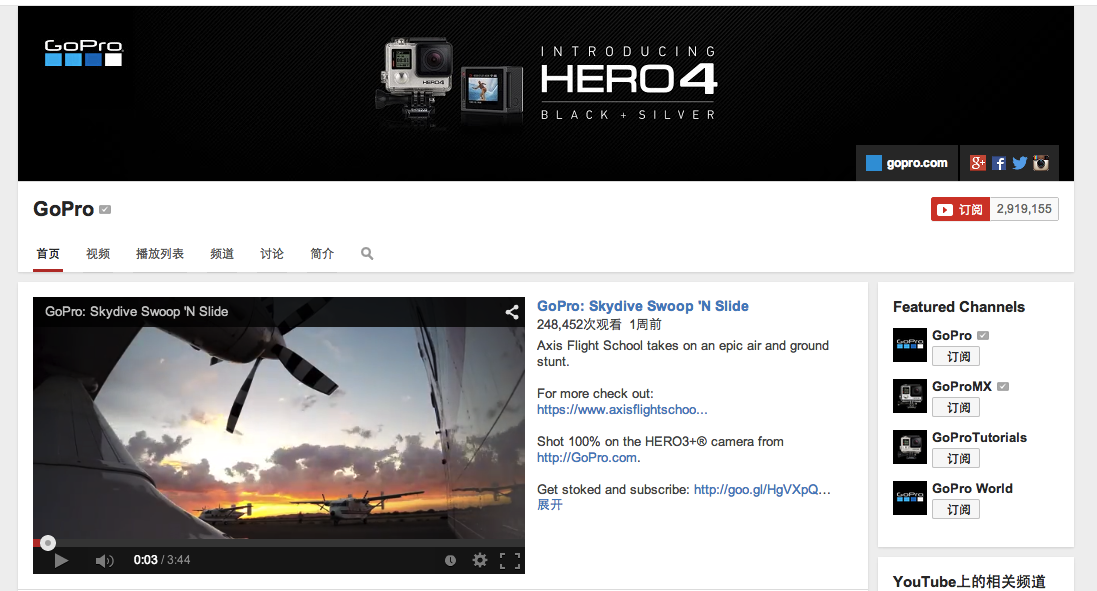This screenshot has width=1097, height=591.
Task: Click the share icon on the video
Action: [x=512, y=312]
